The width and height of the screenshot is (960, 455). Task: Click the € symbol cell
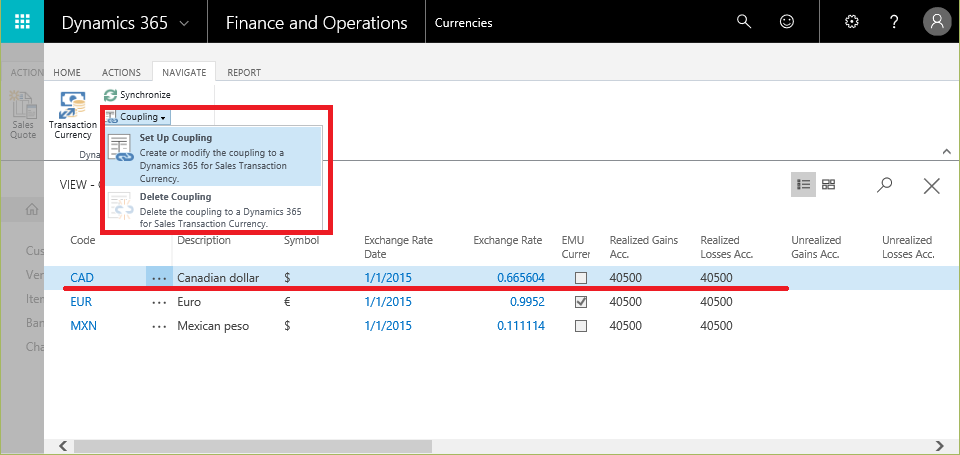coord(287,302)
